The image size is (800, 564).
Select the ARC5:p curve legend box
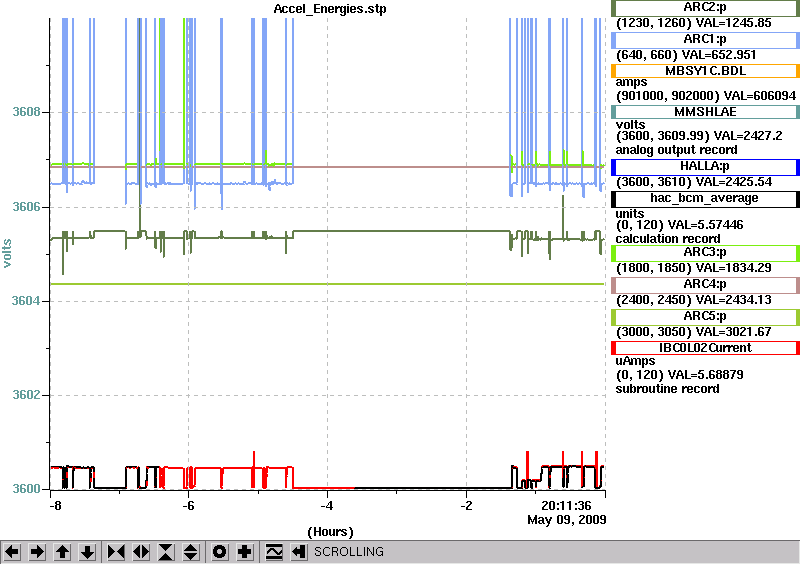tap(705, 316)
